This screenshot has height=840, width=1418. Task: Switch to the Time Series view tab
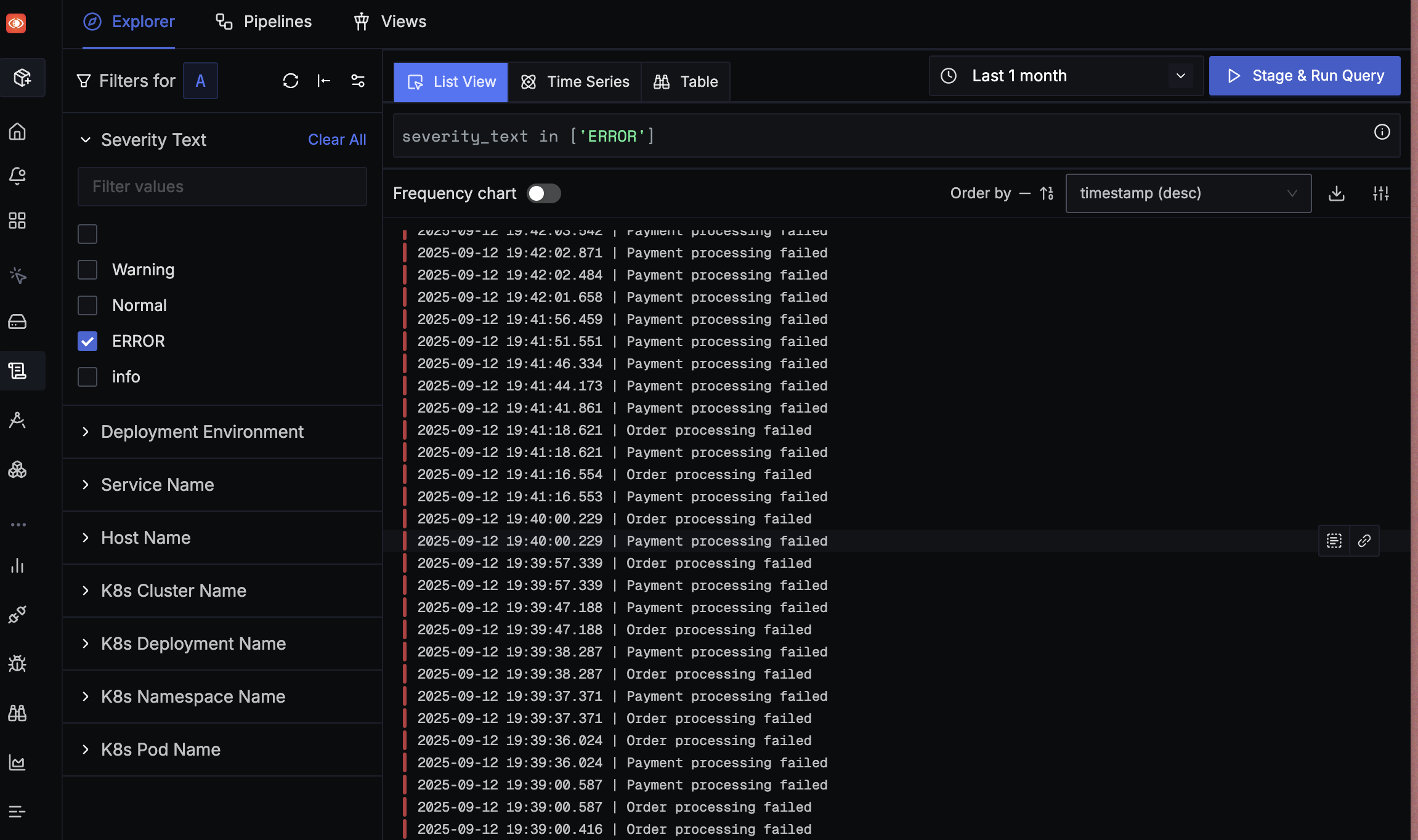[575, 82]
